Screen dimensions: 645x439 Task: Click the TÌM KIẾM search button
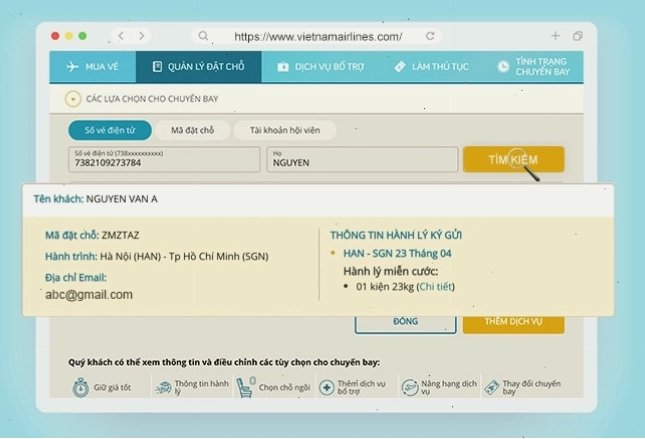tap(513, 159)
